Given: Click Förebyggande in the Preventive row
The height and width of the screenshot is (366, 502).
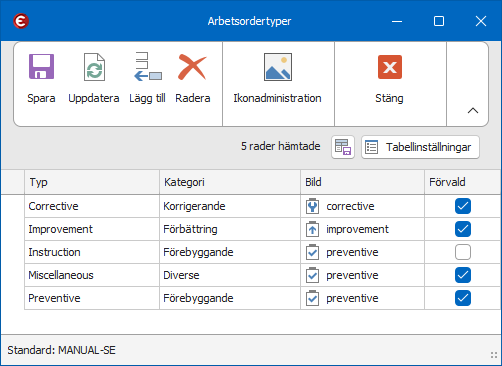Looking at the screenshot, I should pos(230,298).
